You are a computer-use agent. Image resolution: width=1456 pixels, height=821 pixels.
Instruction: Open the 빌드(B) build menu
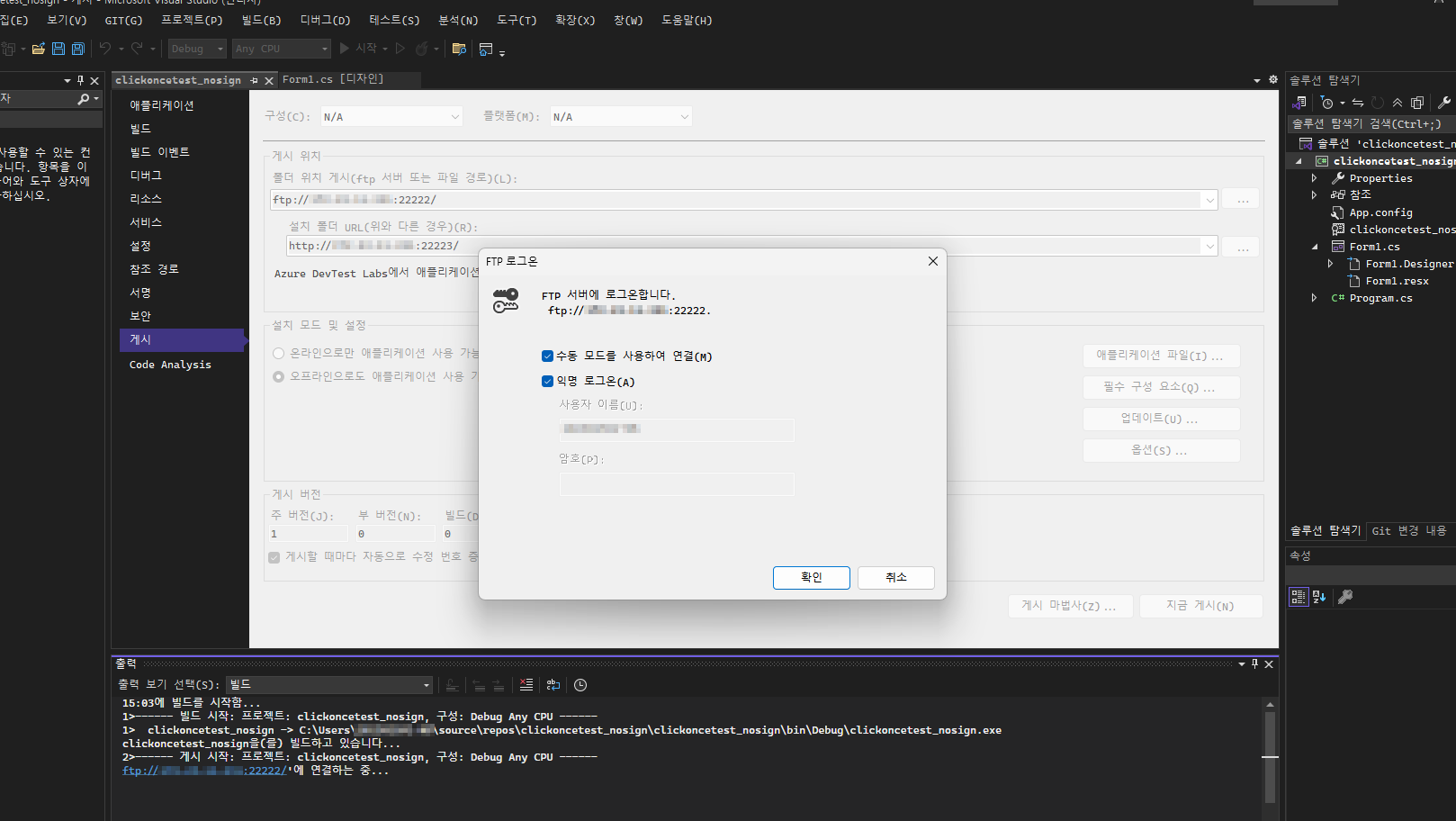tap(261, 20)
